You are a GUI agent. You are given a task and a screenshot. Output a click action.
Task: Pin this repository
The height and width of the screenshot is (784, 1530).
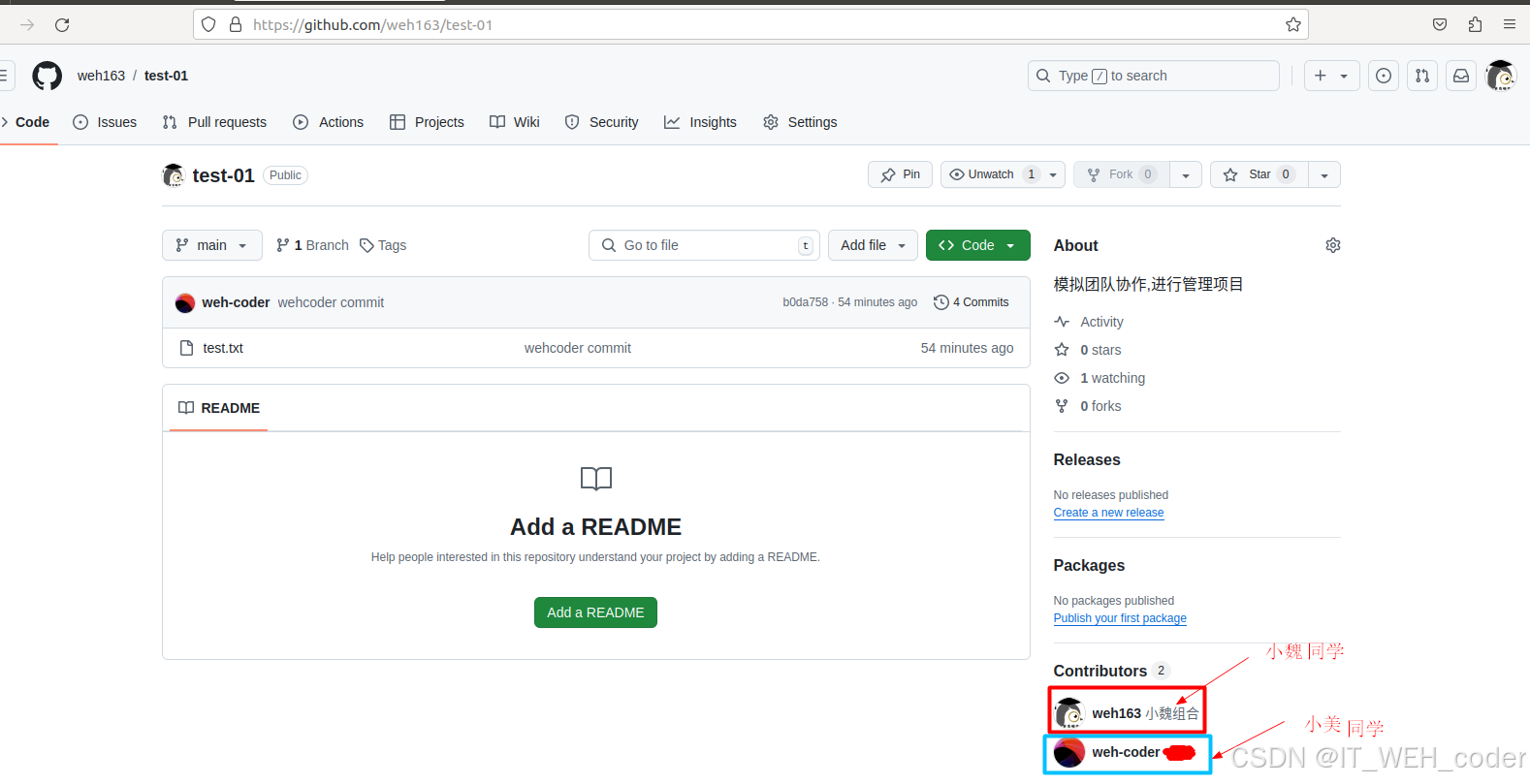[900, 174]
